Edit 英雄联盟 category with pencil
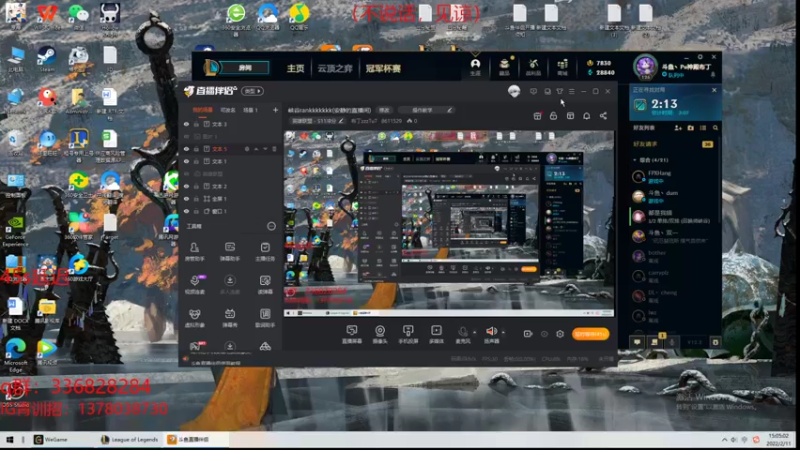The image size is (800, 450). point(341,121)
